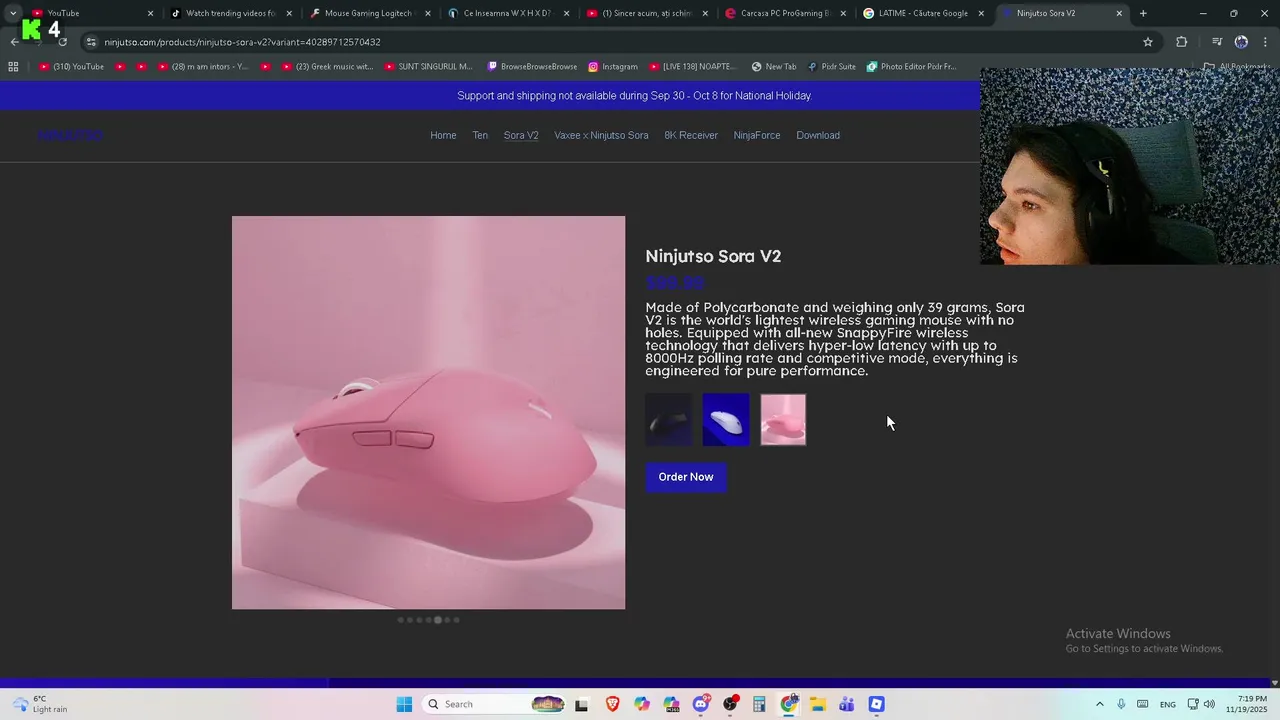1280x720 pixels.
Task: Select the black mouse color variant
Action: [x=668, y=419]
